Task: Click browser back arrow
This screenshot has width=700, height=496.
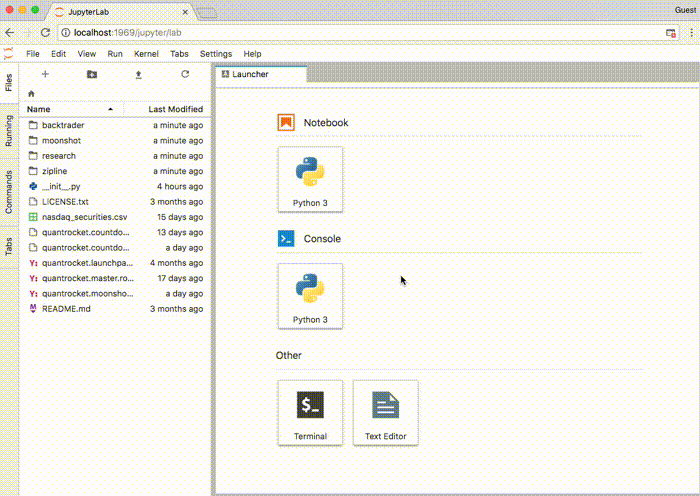Action: point(10,33)
